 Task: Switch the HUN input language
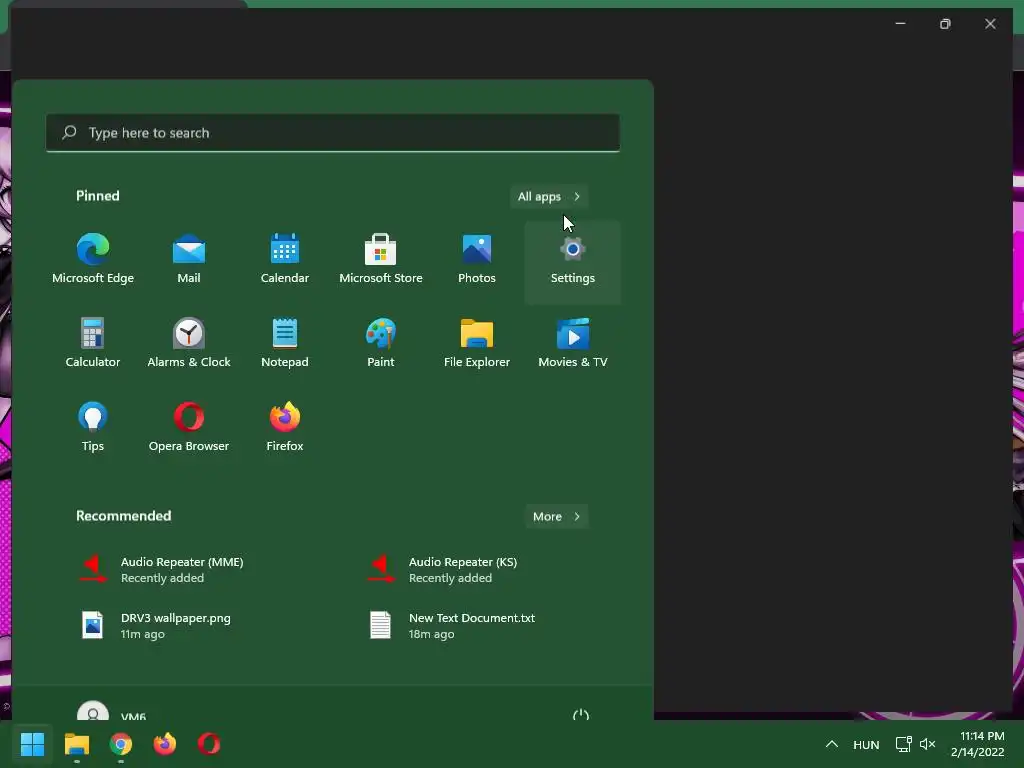click(x=866, y=744)
